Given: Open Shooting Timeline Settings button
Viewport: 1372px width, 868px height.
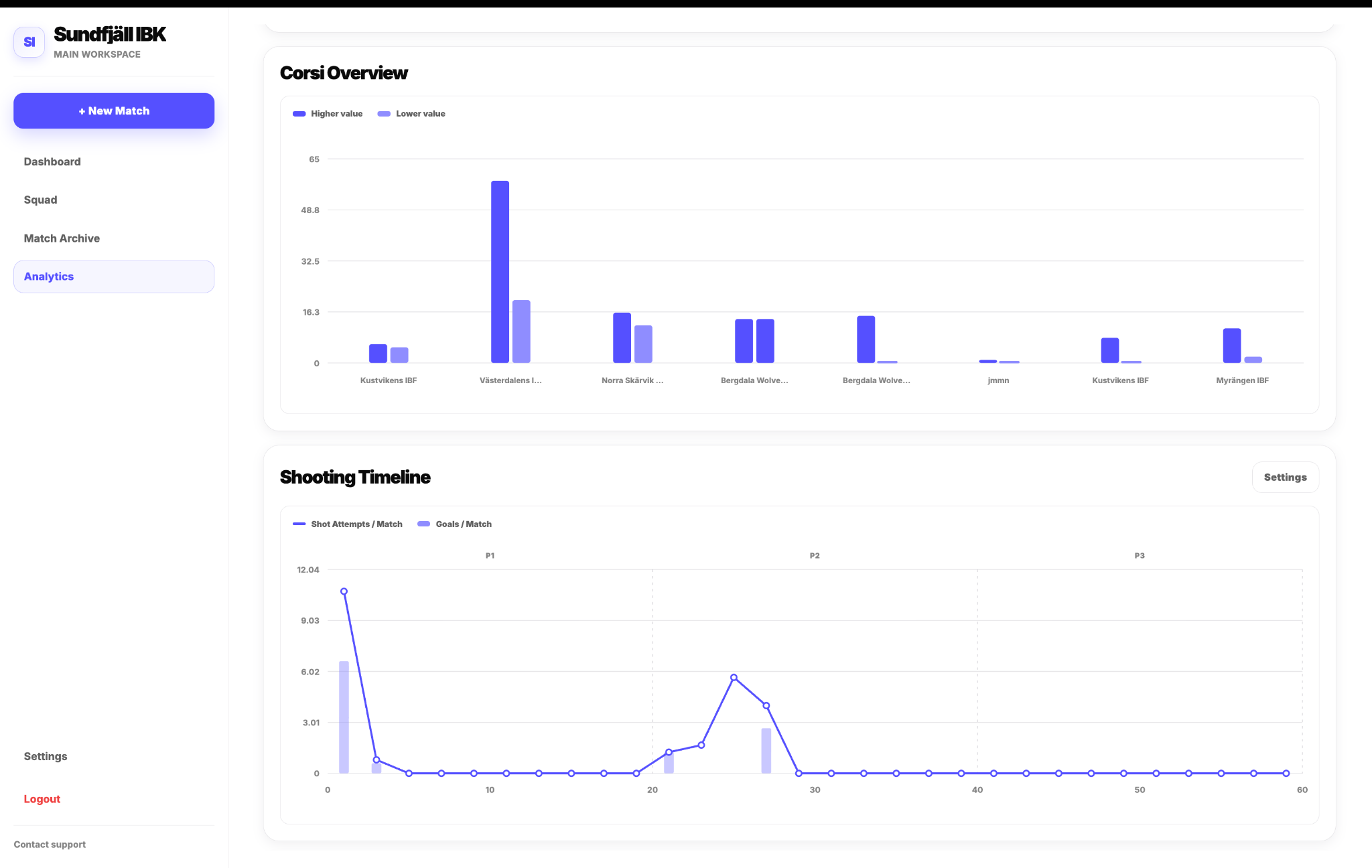Looking at the screenshot, I should click(1285, 478).
